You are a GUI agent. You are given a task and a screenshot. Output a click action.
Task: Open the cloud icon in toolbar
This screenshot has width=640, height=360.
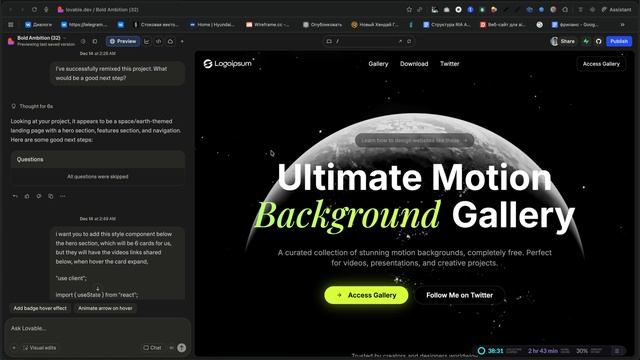[170, 41]
